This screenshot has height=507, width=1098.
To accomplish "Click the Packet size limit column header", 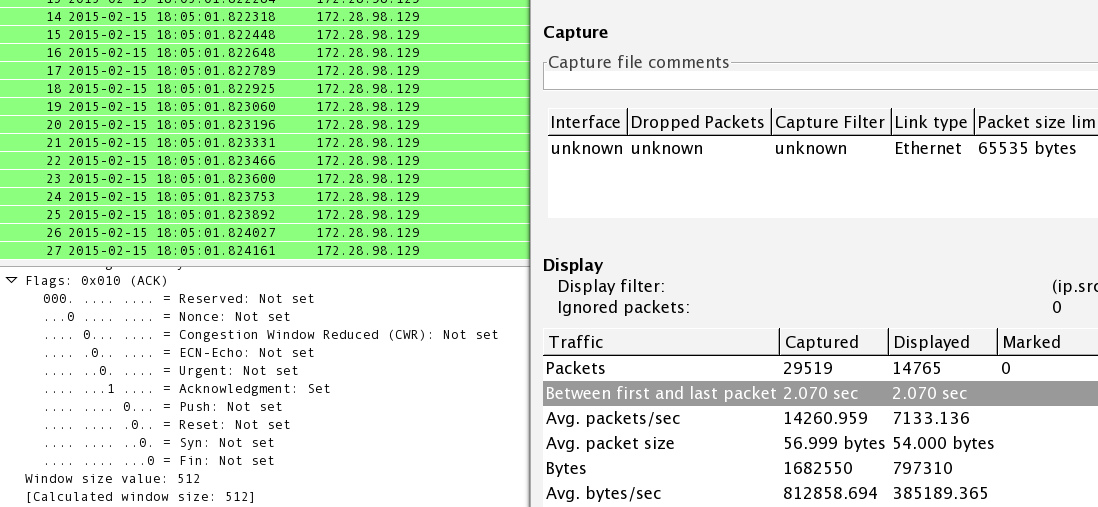I will [x=1036, y=122].
